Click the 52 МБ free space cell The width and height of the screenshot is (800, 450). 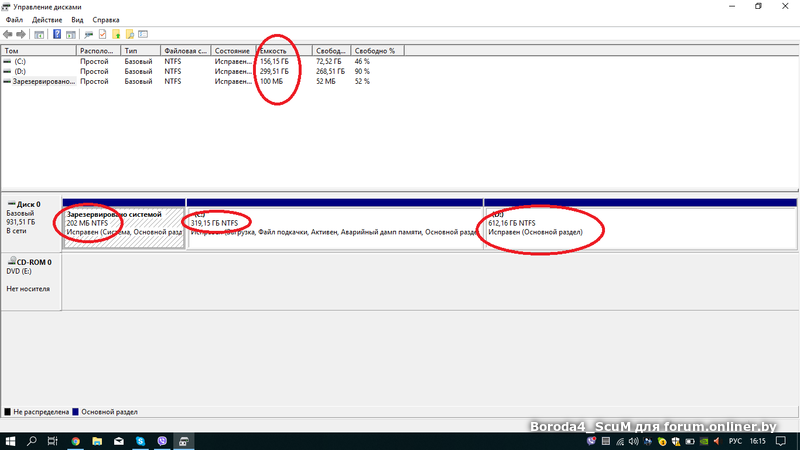point(326,81)
